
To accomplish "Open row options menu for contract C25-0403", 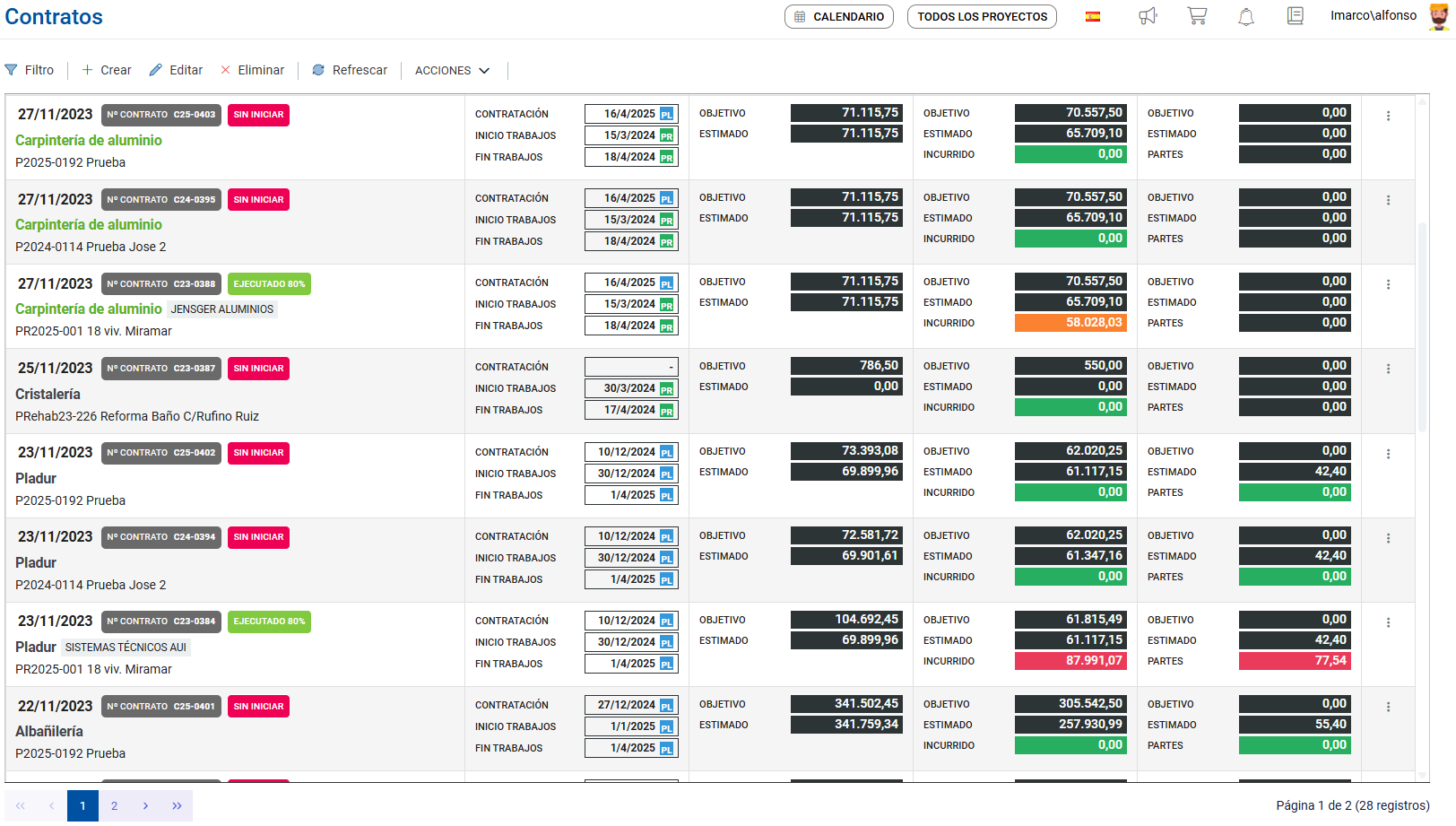I will tap(1388, 116).
